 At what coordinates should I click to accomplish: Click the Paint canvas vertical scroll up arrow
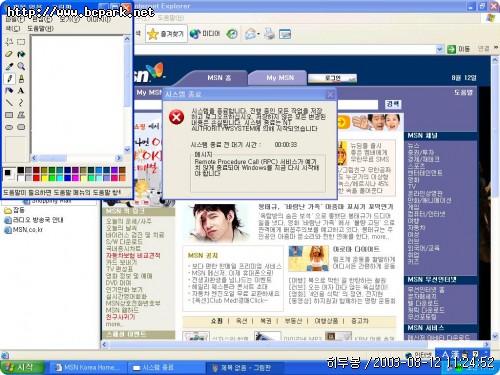[x=127, y=39]
